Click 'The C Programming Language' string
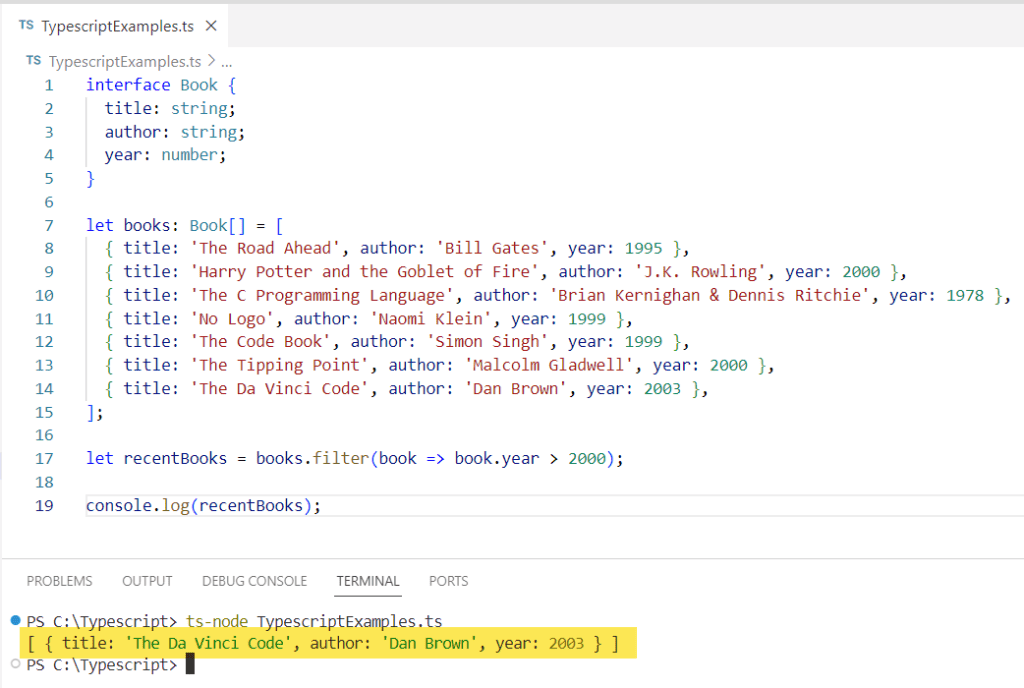 tap(322, 296)
